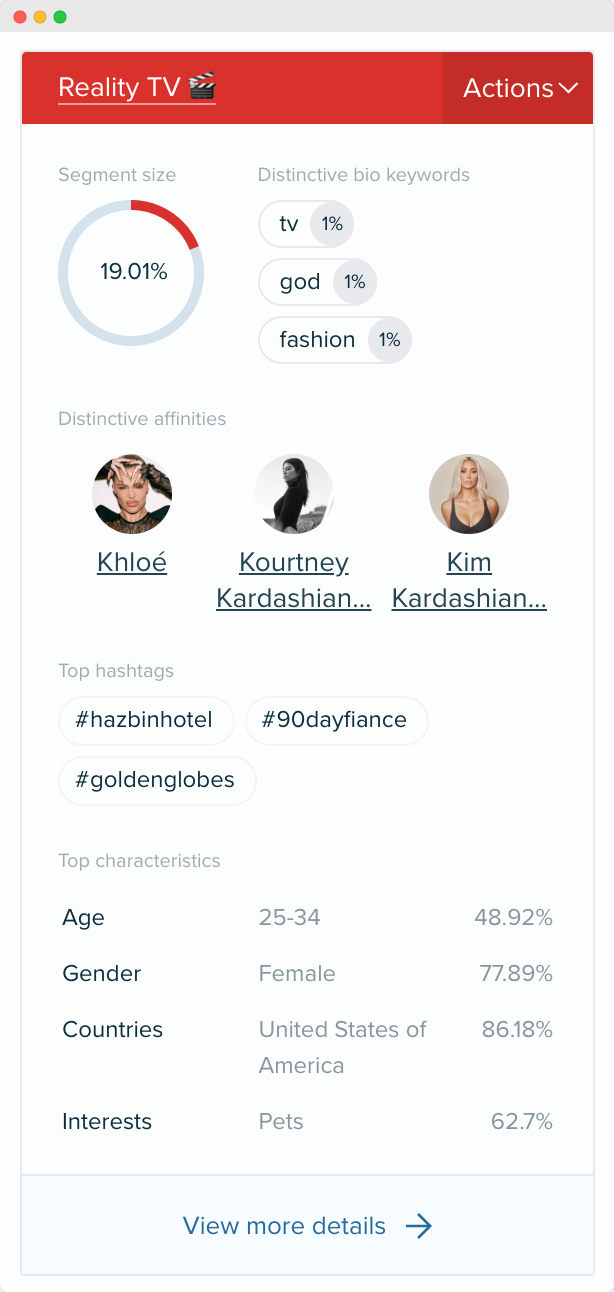Select the #goldenglobes hashtag
Screen dimensions: 614x1292
click(157, 781)
